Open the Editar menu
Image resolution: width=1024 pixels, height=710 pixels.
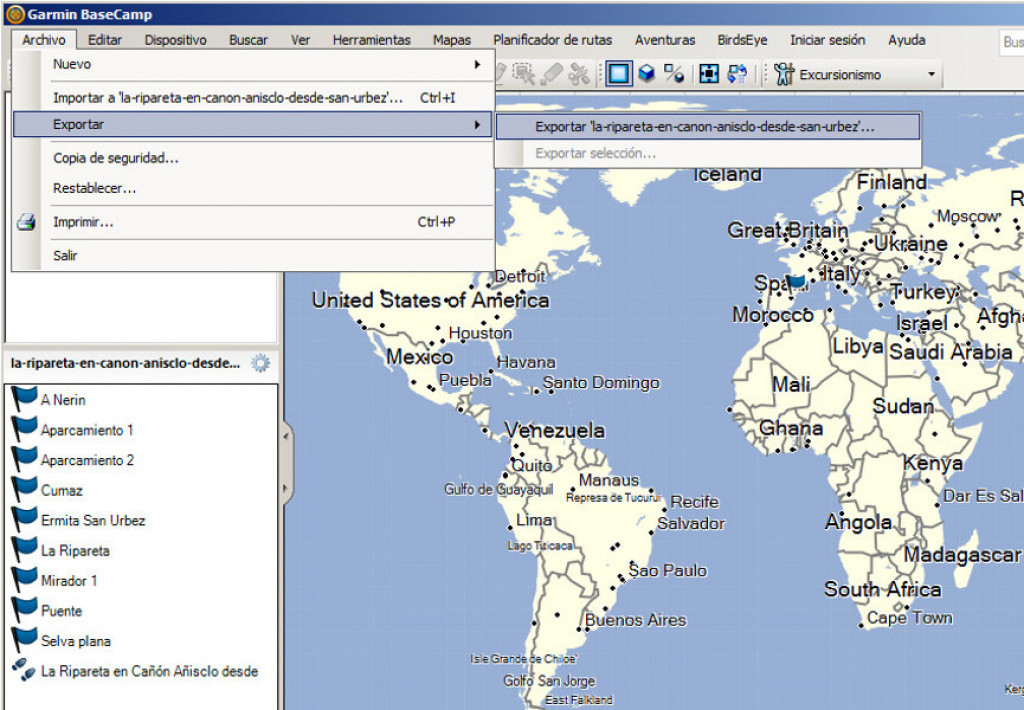[104, 40]
